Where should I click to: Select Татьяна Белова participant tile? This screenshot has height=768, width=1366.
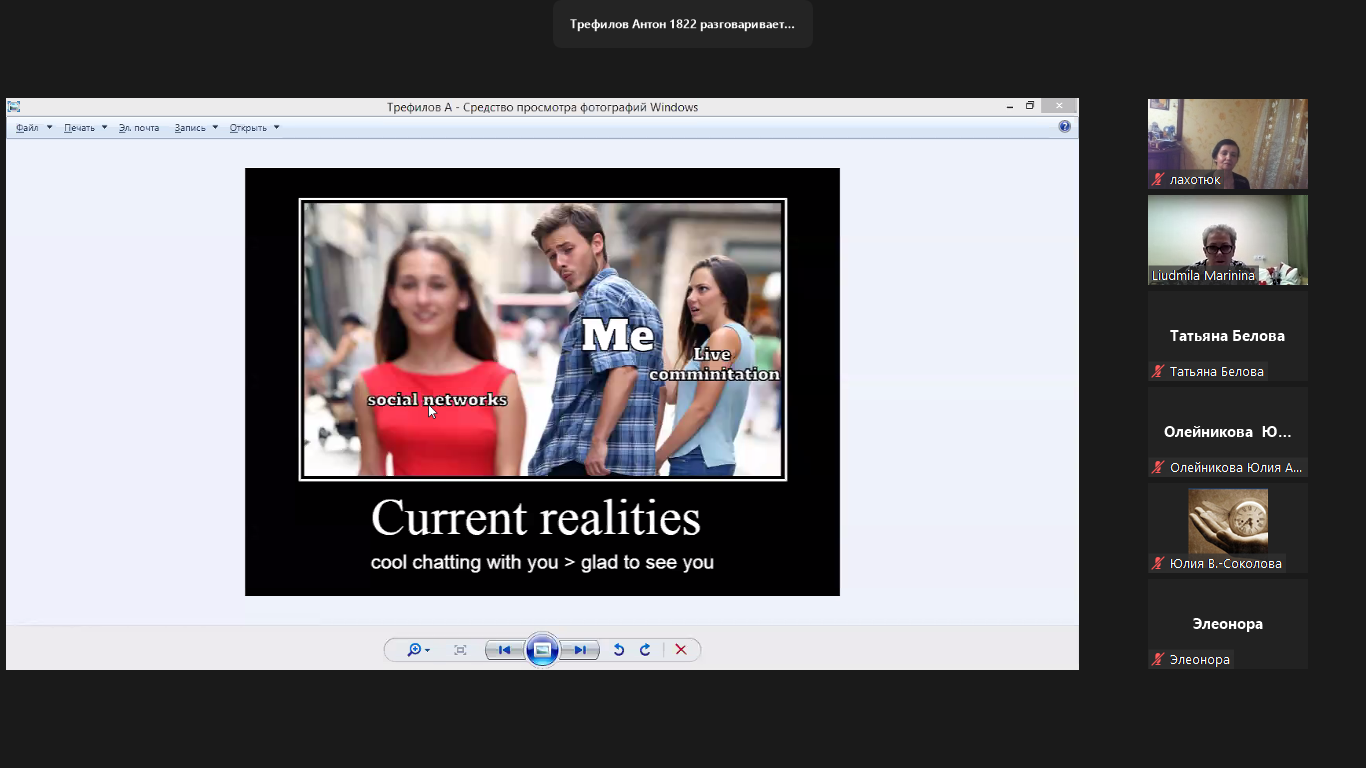pos(1228,336)
